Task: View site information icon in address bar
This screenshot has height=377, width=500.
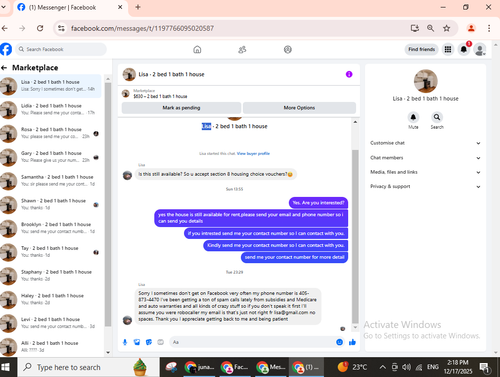Action: point(61,28)
